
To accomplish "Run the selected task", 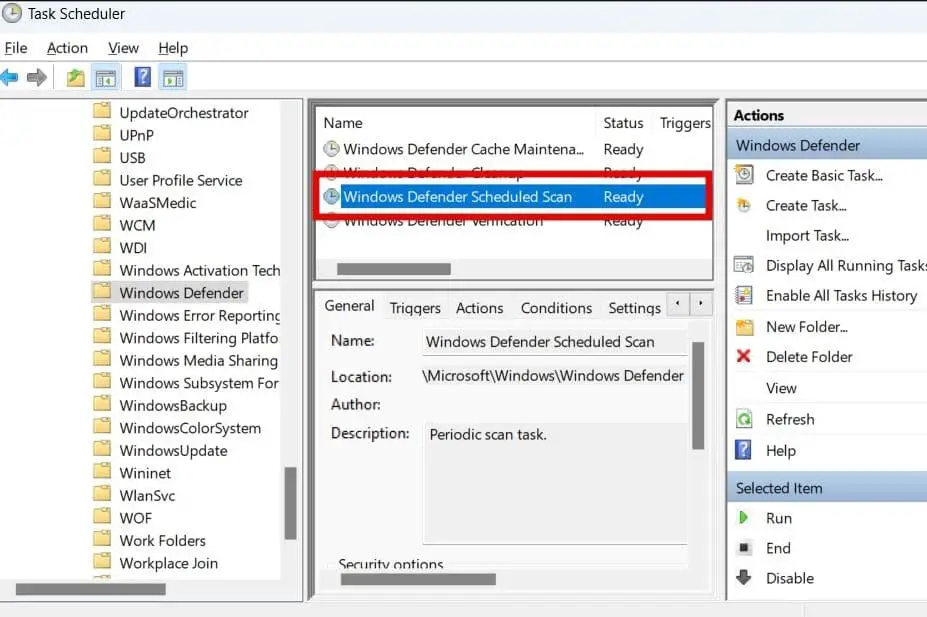I will pyautogui.click(x=778, y=518).
